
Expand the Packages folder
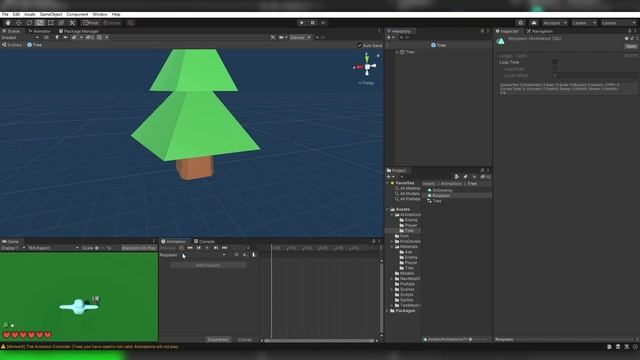pyautogui.click(x=388, y=311)
